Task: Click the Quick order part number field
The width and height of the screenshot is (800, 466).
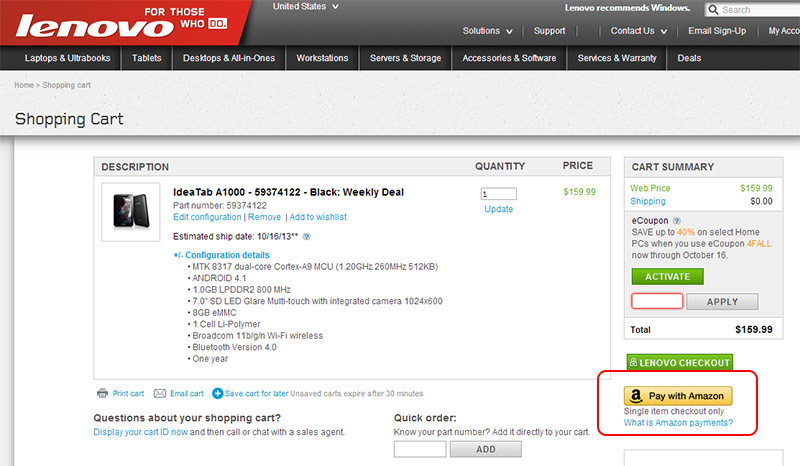Action: pos(420,449)
